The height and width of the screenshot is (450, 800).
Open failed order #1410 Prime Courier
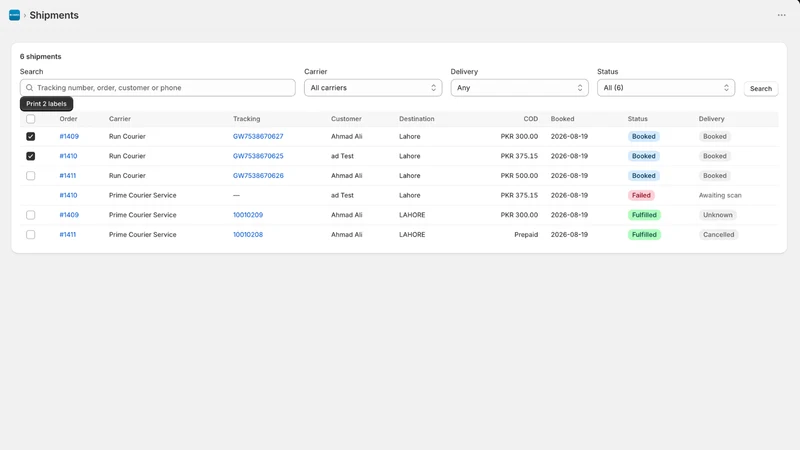pyautogui.click(x=68, y=195)
